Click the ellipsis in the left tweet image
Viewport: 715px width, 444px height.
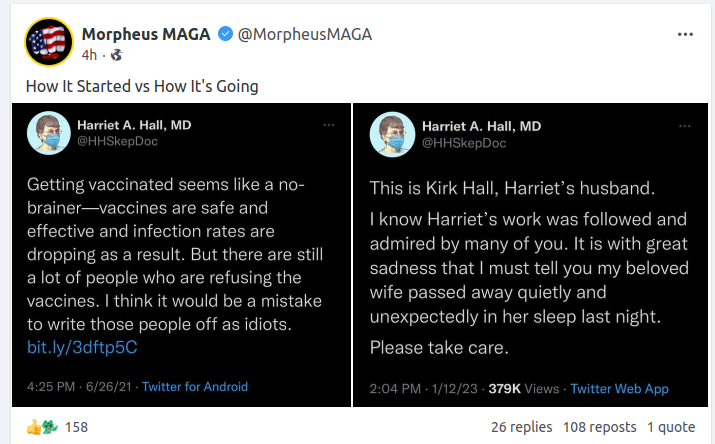(329, 124)
